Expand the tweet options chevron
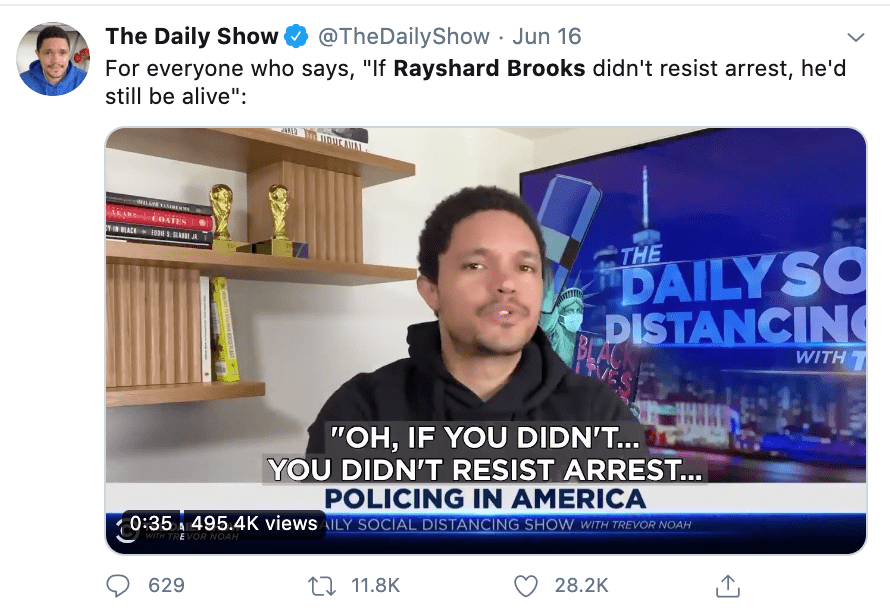Screen dimensions: 890x612 point(855,37)
